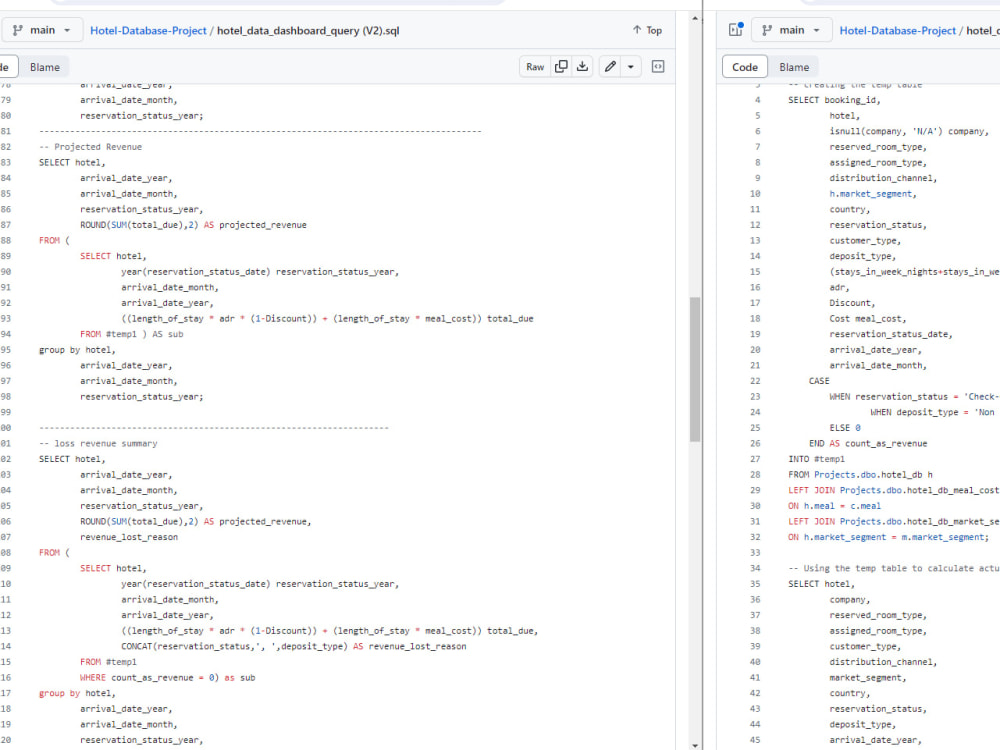The width and height of the screenshot is (1000, 750).
Task: Click filename hotel_data_dashboard_query (V2).sql in breadcrumb
Action: [308, 31]
